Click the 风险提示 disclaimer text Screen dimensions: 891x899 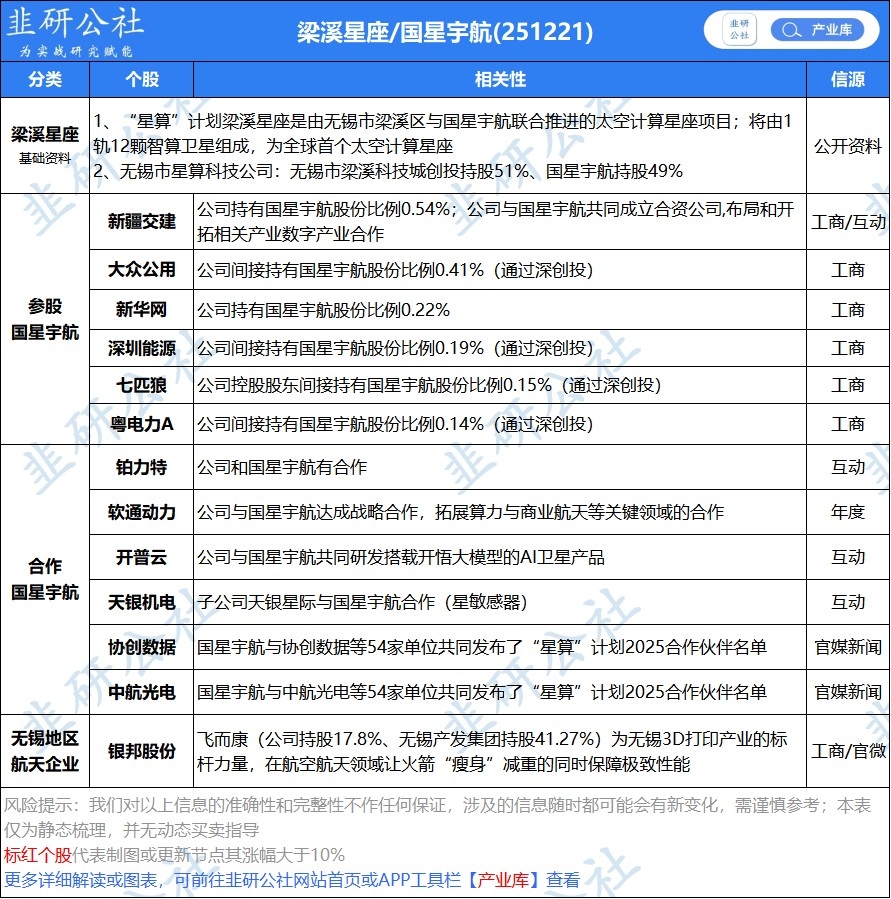(437, 817)
